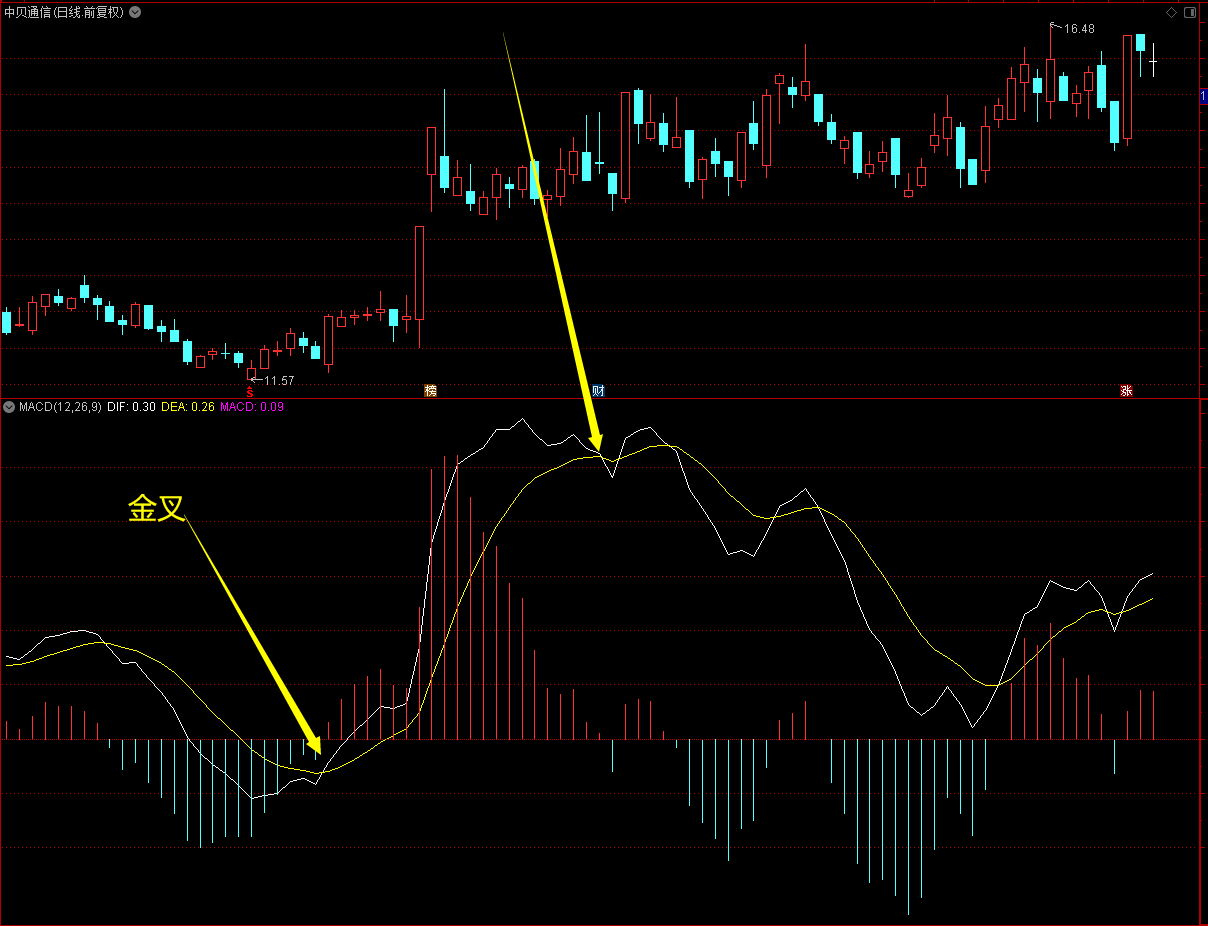Click the 11.57 low price label
The height and width of the screenshot is (926, 1208).
(x=279, y=380)
